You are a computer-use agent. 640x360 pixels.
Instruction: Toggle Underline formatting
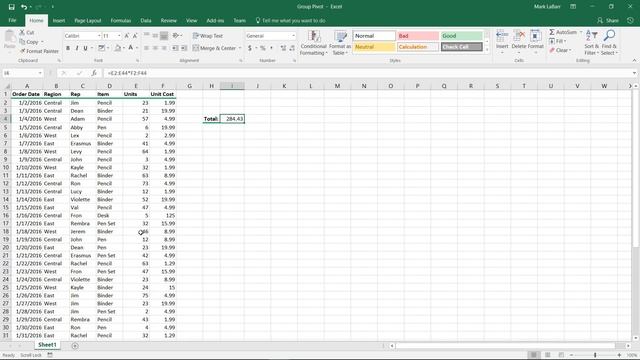click(85, 48)
